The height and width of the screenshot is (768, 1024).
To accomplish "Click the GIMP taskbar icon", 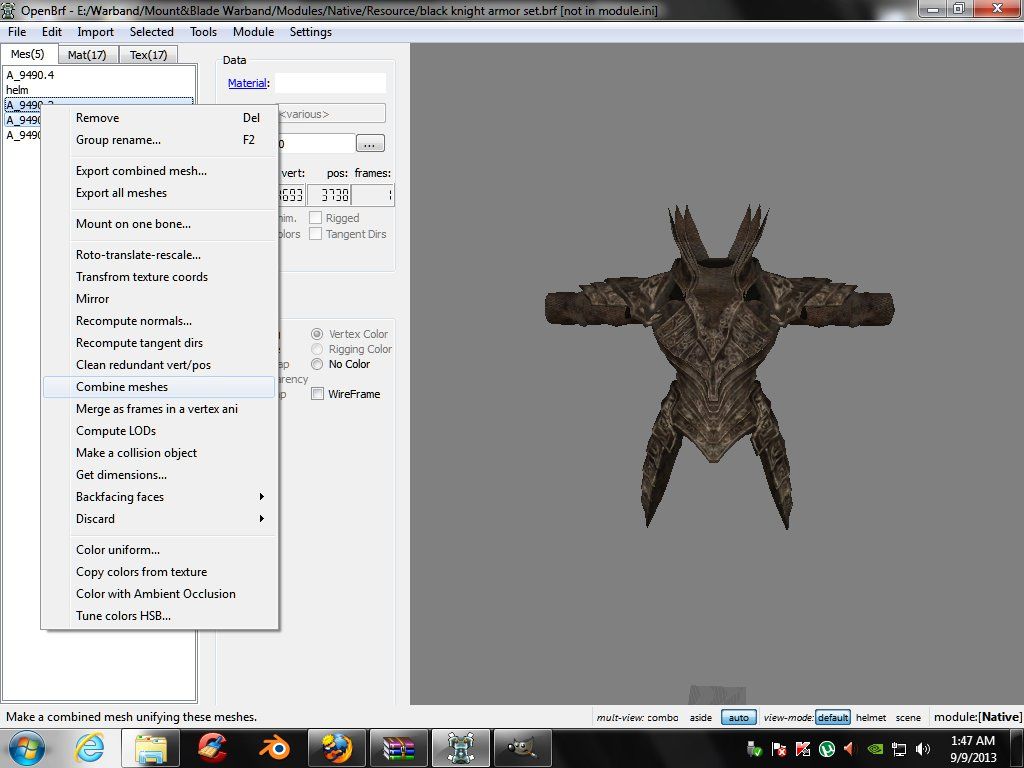I will [x=521, y=747].
